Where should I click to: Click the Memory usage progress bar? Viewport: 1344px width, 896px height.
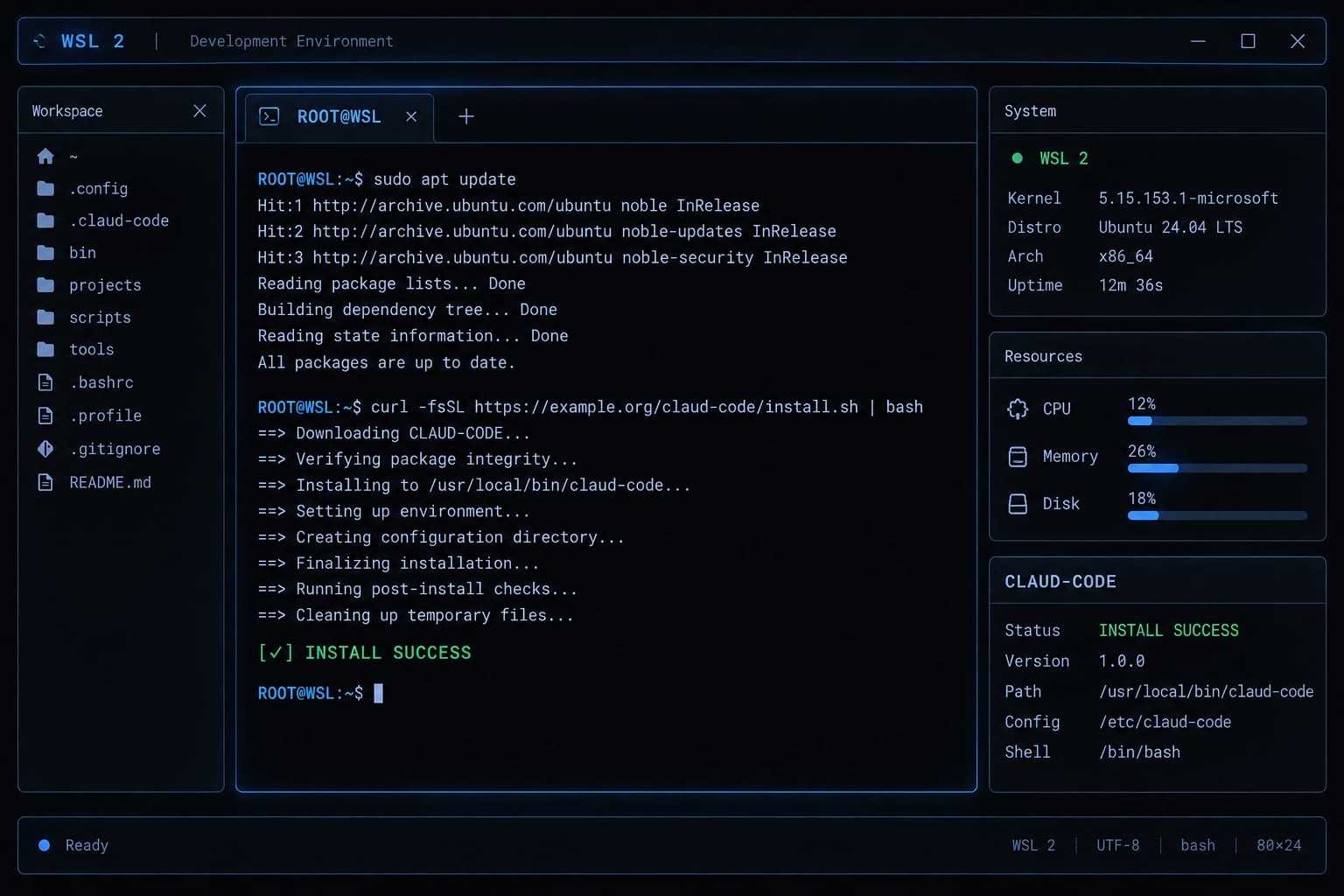[1217, 468]
